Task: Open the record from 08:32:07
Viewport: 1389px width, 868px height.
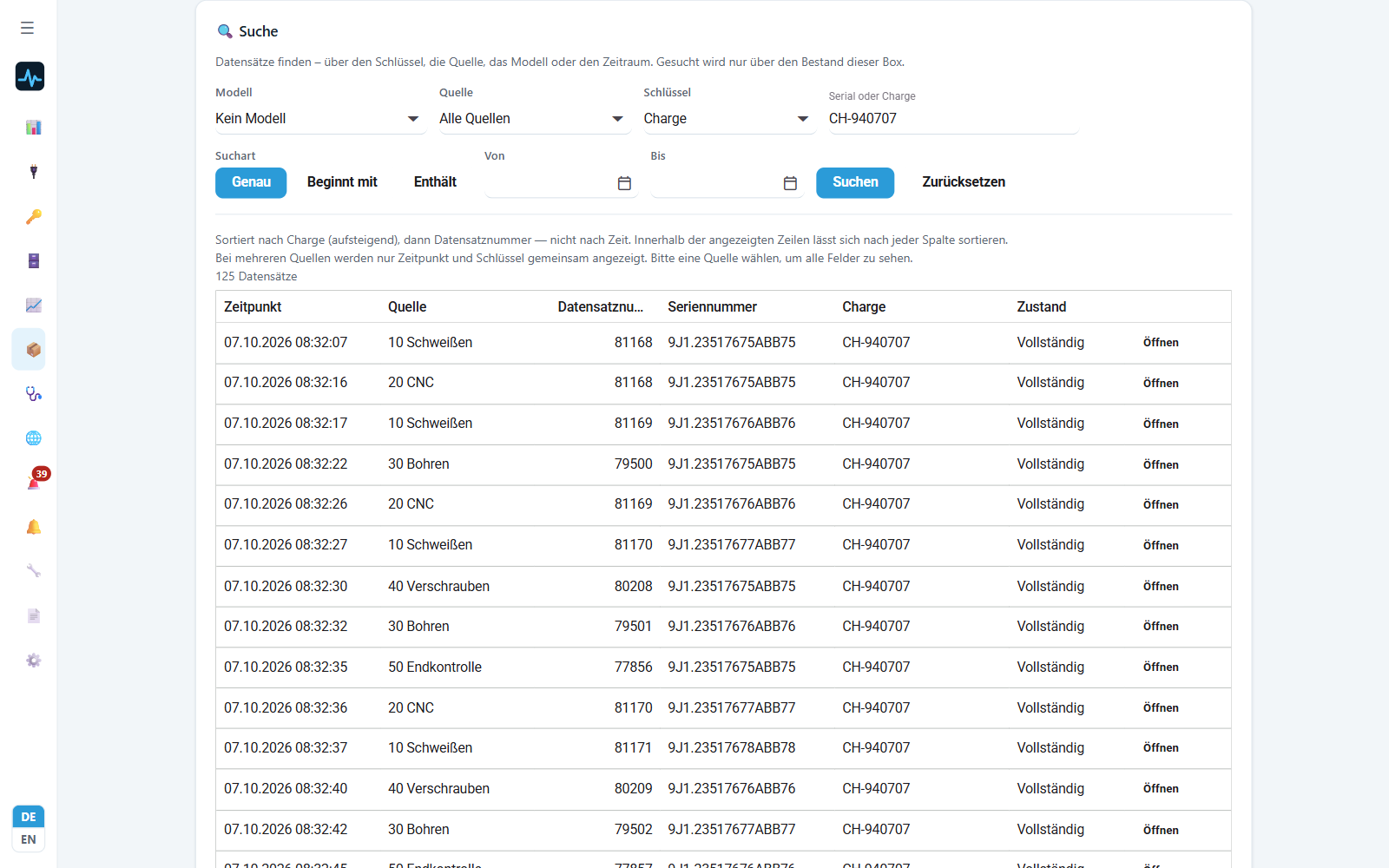Action: 1161,343
